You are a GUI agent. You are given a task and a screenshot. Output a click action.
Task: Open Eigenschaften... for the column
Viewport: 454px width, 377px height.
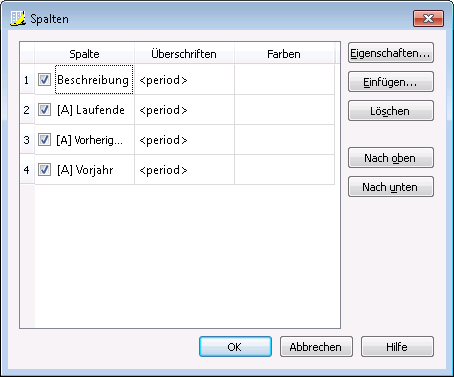point(391,53)
